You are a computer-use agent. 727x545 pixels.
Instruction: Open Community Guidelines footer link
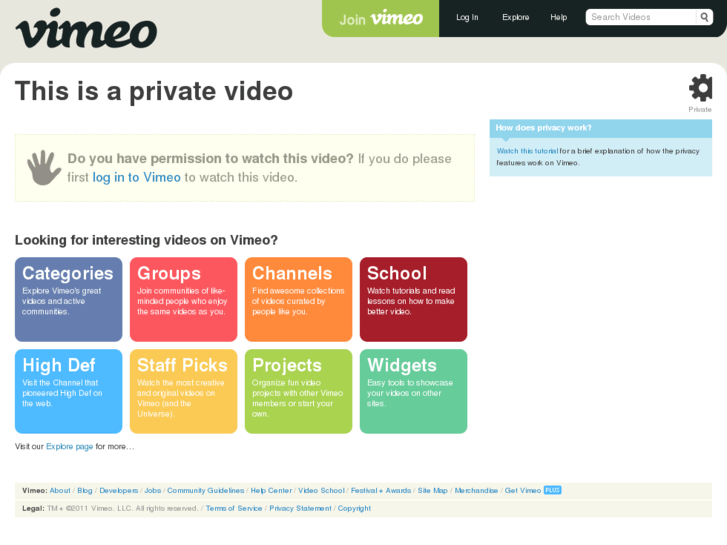coord(205,490)
